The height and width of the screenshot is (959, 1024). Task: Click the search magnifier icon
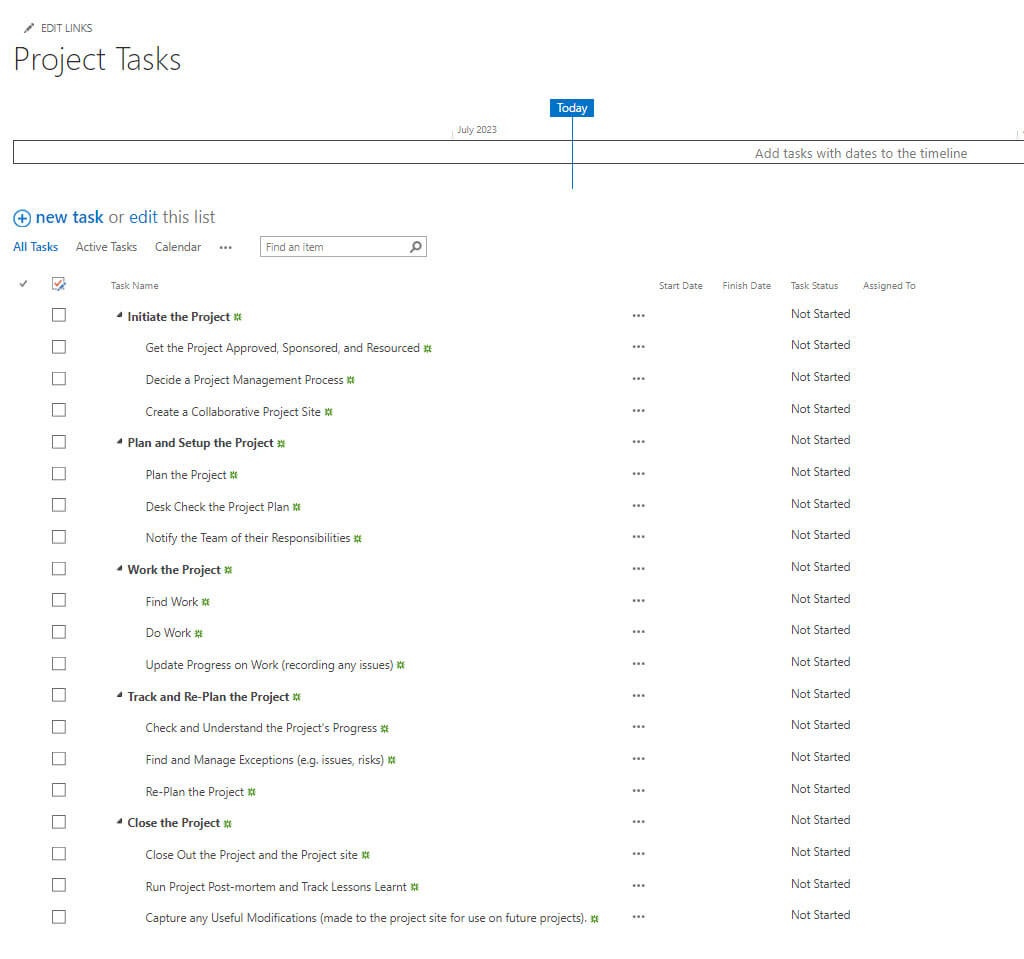pyautogui.click(x=416, y=247)
